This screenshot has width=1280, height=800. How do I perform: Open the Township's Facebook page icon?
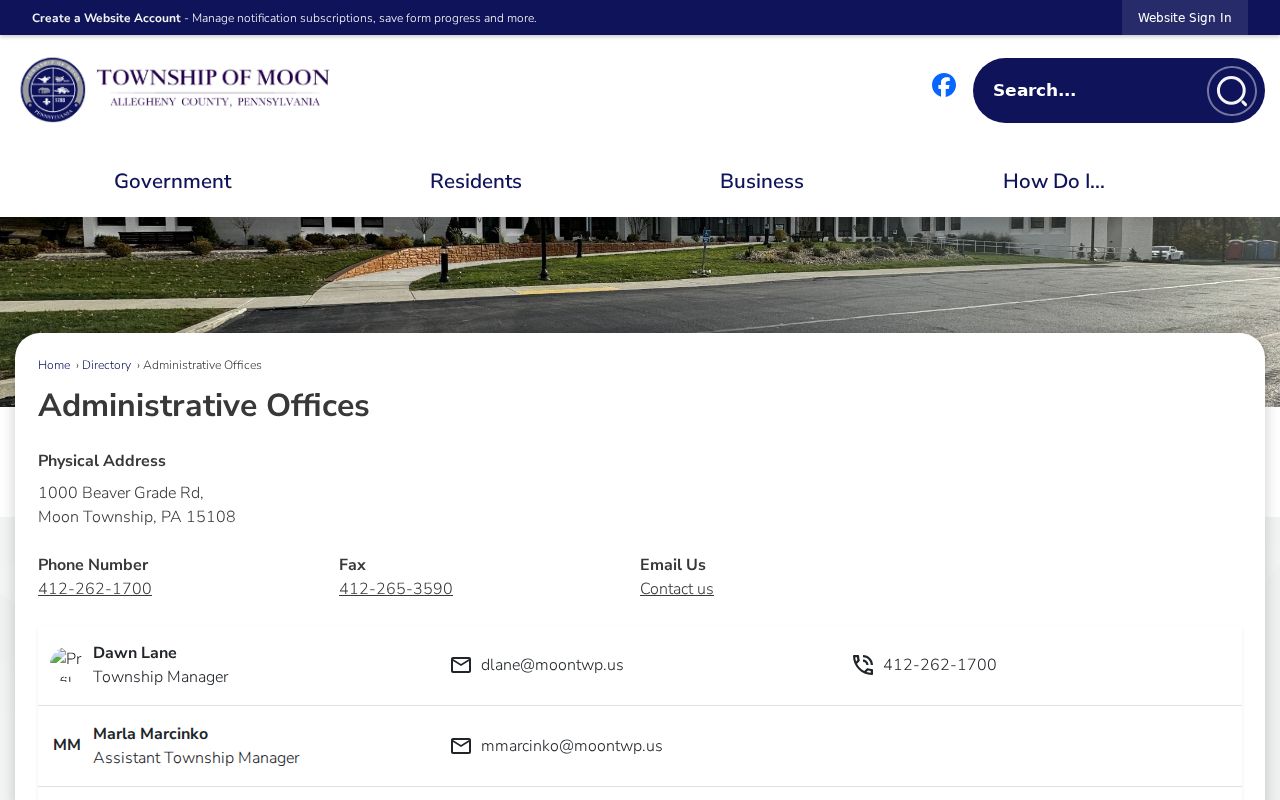coord(944,85)
